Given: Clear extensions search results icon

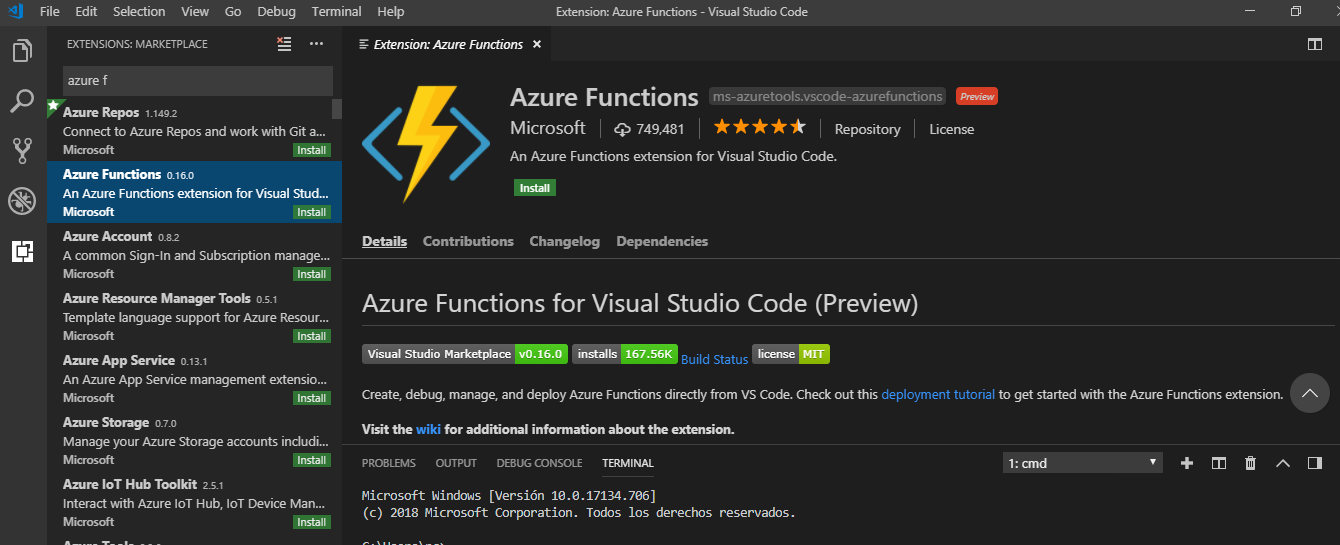Looking at the screenshot, I should (x=285, y=44).
